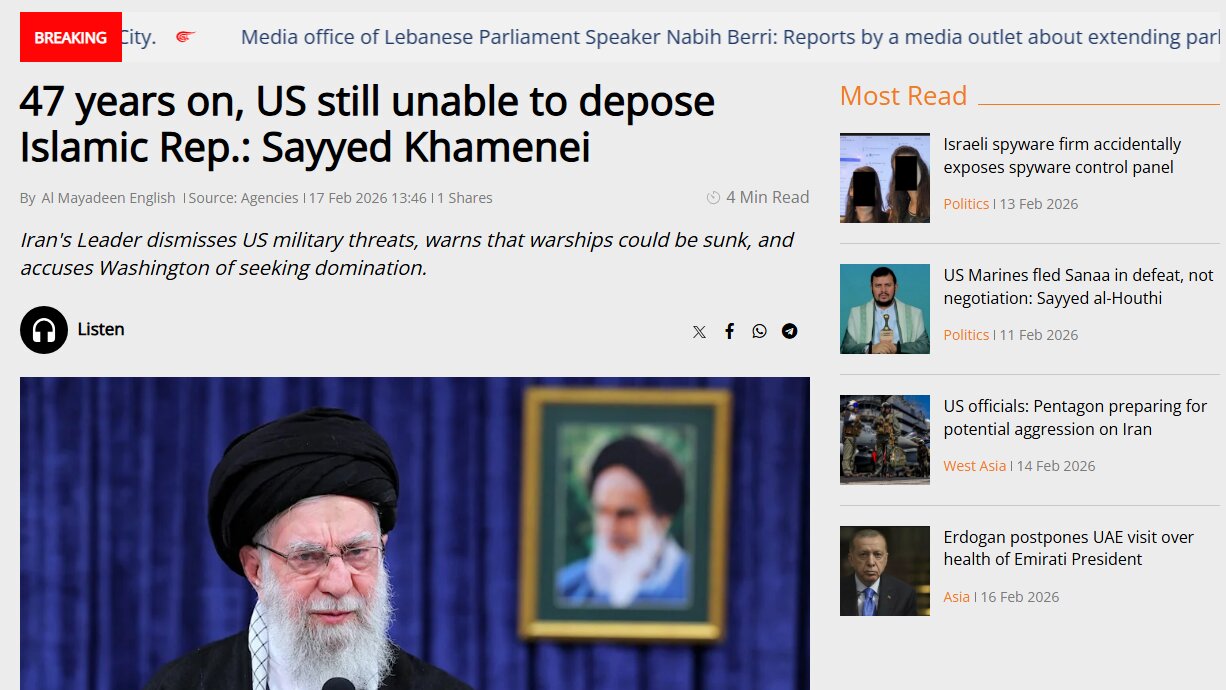Open Israeli spyware firm article headline
The image size is (1226, 690).
(x=1062, y=156)
